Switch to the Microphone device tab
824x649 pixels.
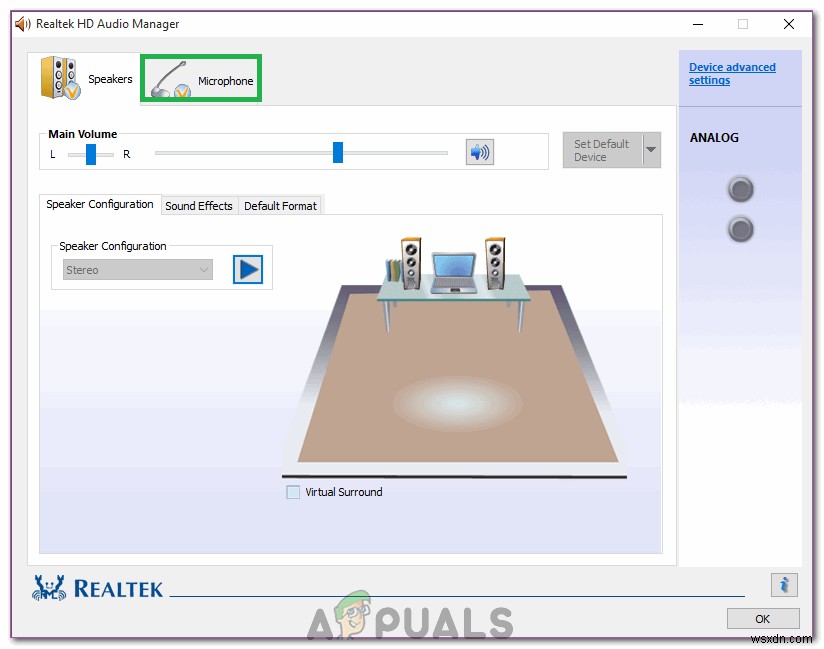coord(202,79)
